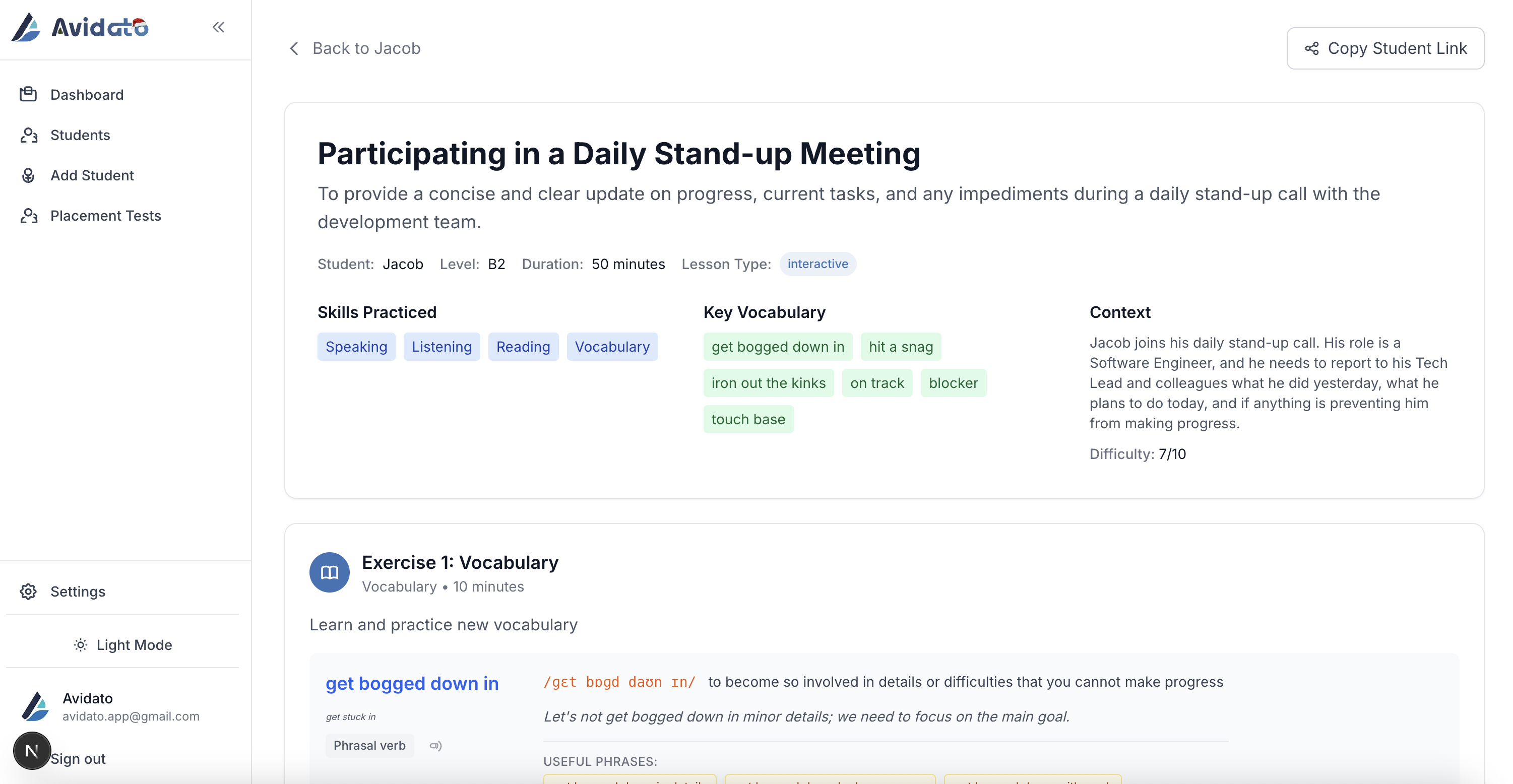This screenshot has height=784, width=1513.
Task: Click the 'Speaking' skill tag
Action: pos(356,347)
